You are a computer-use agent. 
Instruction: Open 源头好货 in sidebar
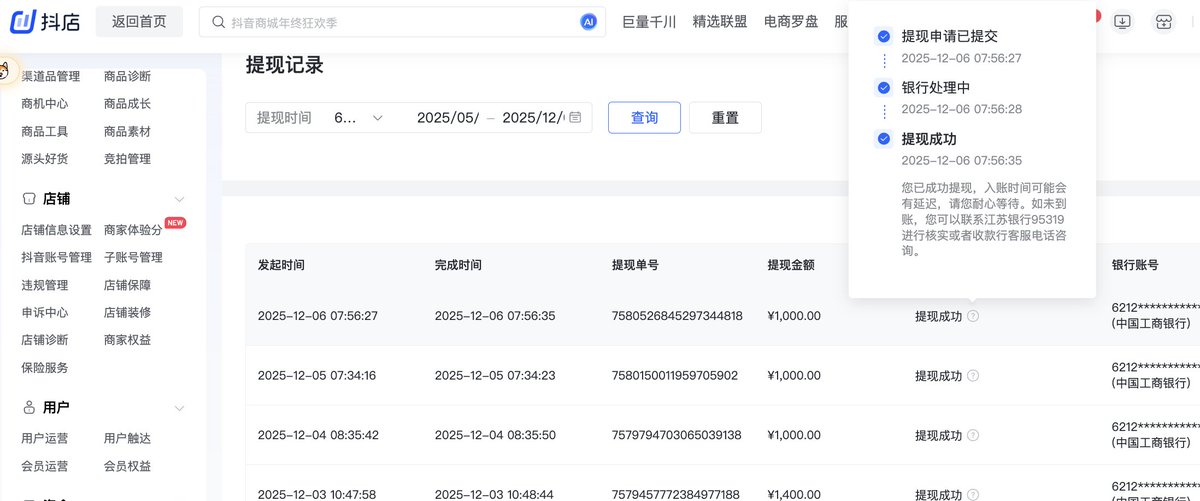point(45,158)
